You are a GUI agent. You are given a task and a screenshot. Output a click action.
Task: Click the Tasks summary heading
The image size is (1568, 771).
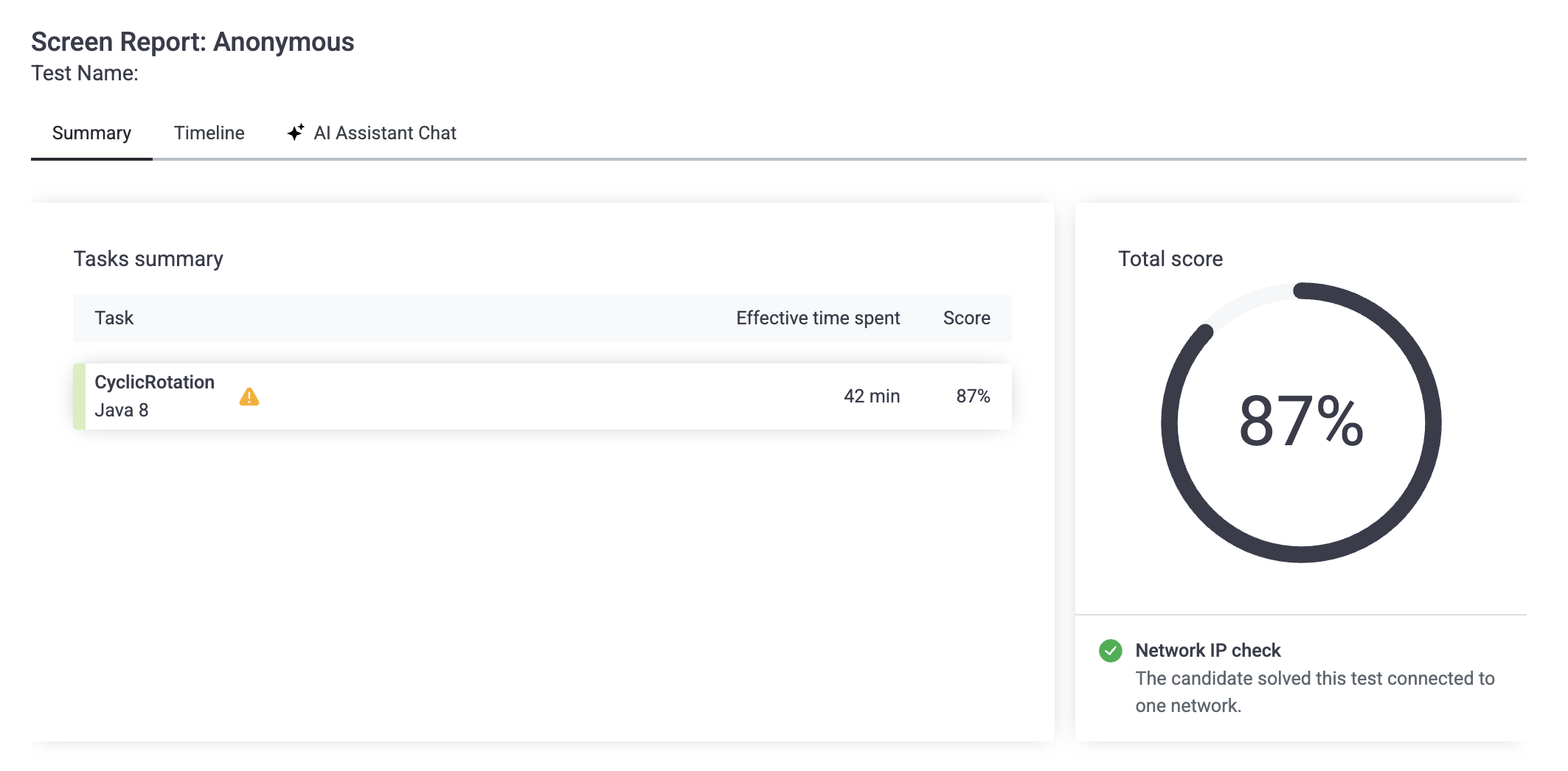coord(148,259)
